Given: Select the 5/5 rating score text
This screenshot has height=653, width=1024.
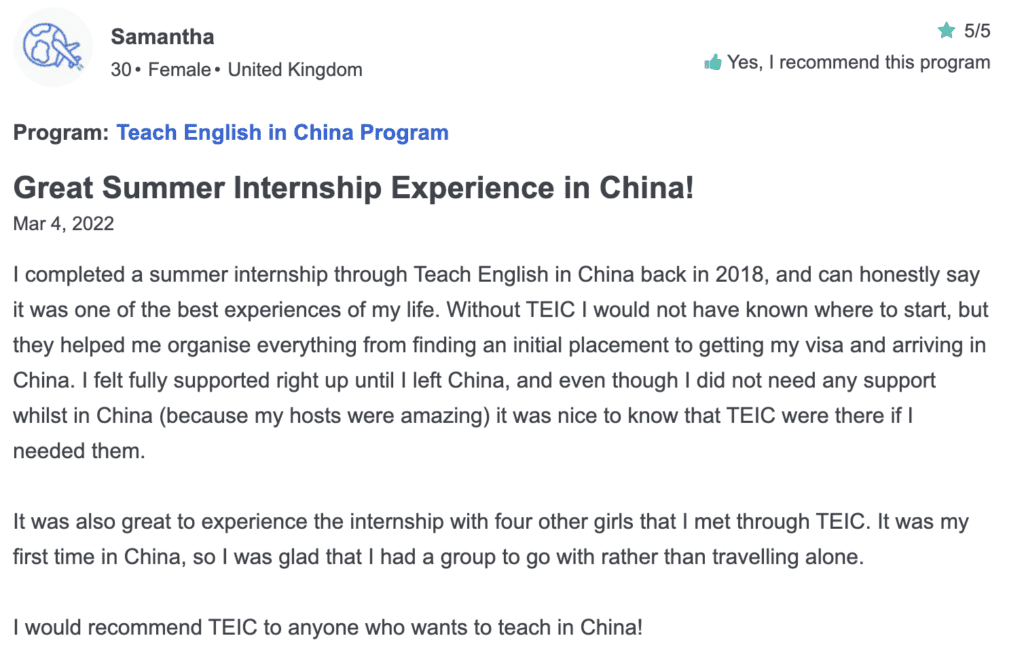Looking at the screenshot, I should pos(977,31).
